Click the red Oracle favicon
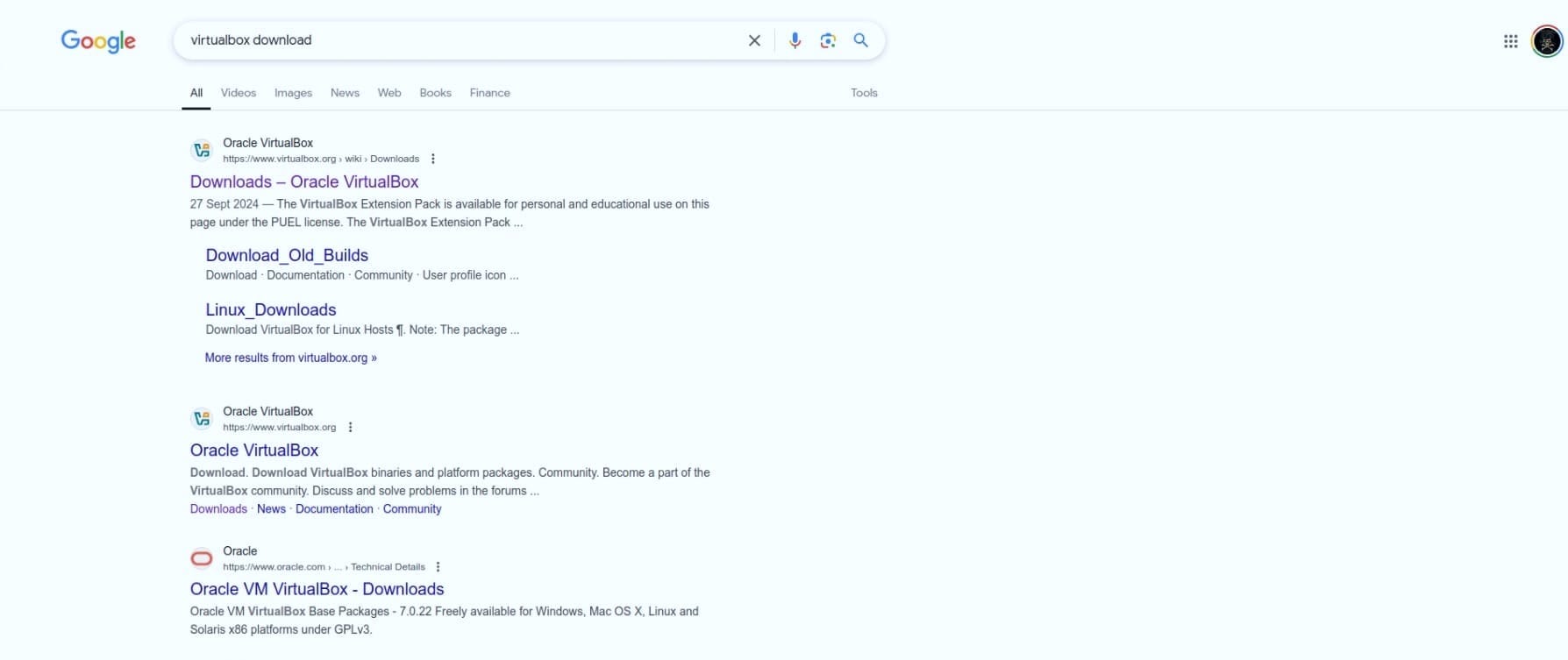The image size is (1568, 660). (x=202, y=558)
